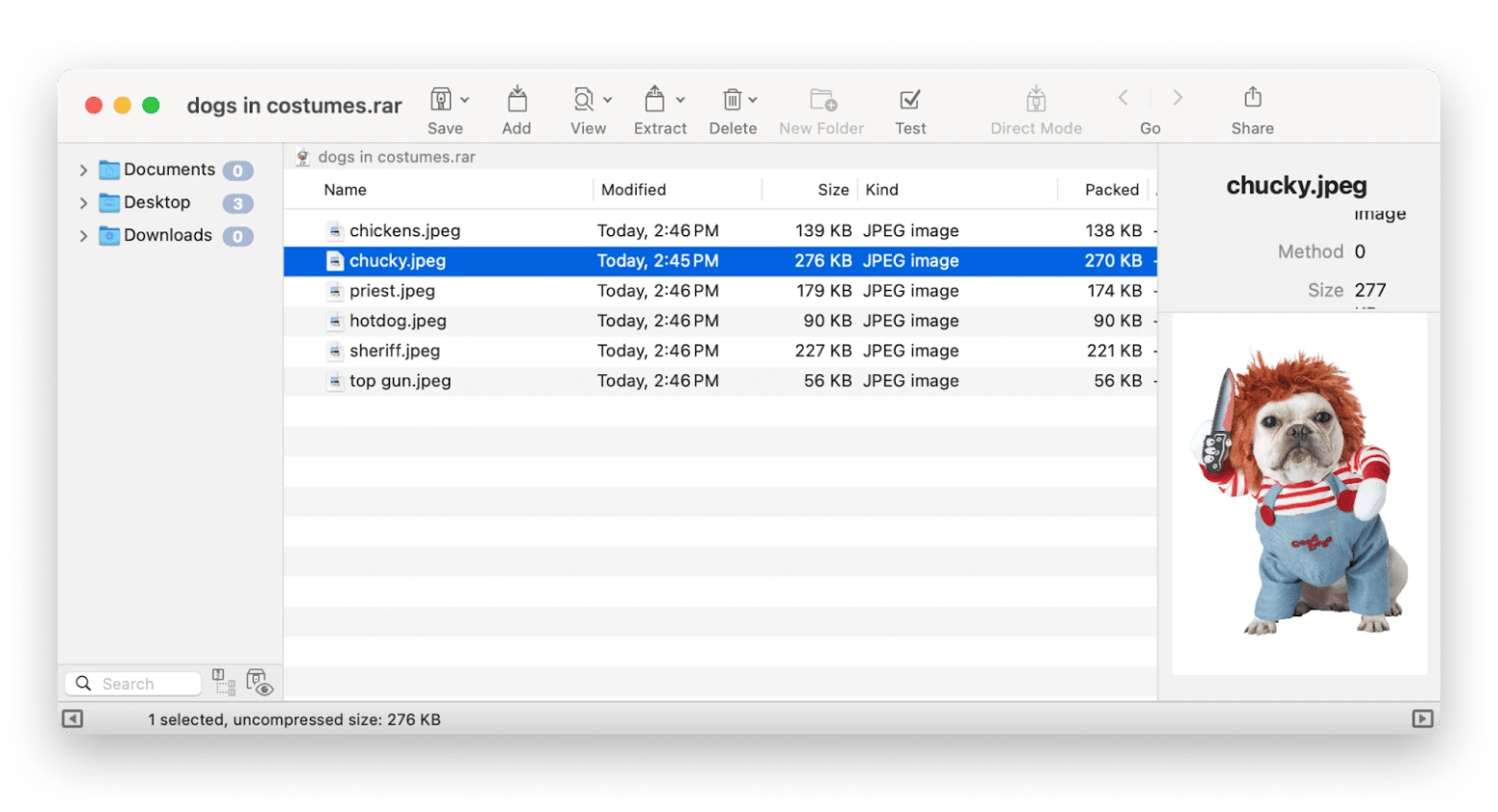Viewport: 1498px width, 812px height.
Task: Click the 139 KB size of chickens.jpeg
Action: 823,230
